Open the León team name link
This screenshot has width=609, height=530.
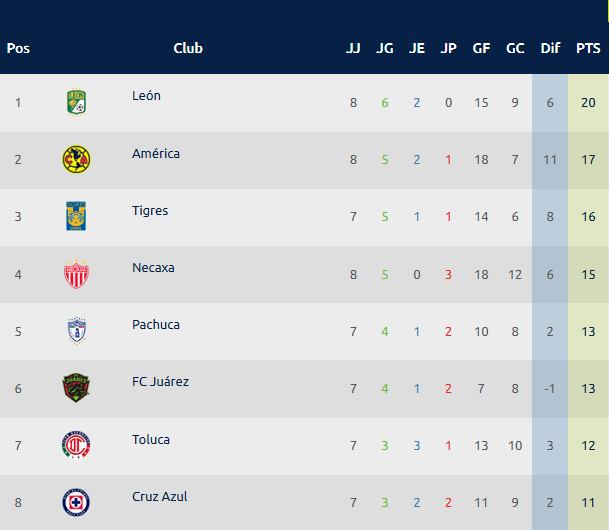(x=146, y=96)
